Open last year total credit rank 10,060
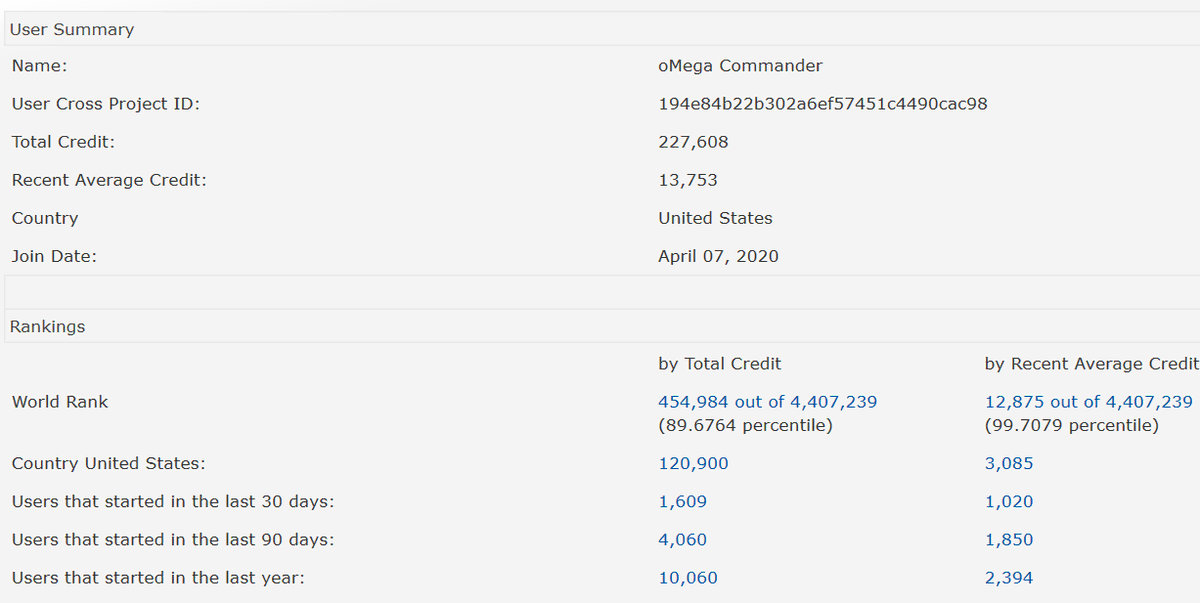The height and width of the screenshot is (603, 1200). (x=688, y=578)
